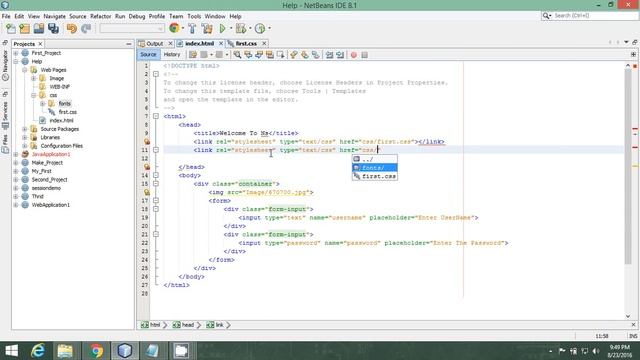Expand the First_Project node
The width and height of the screenshot is (640, 360).
pyautogui.click(x=16, y=53)
